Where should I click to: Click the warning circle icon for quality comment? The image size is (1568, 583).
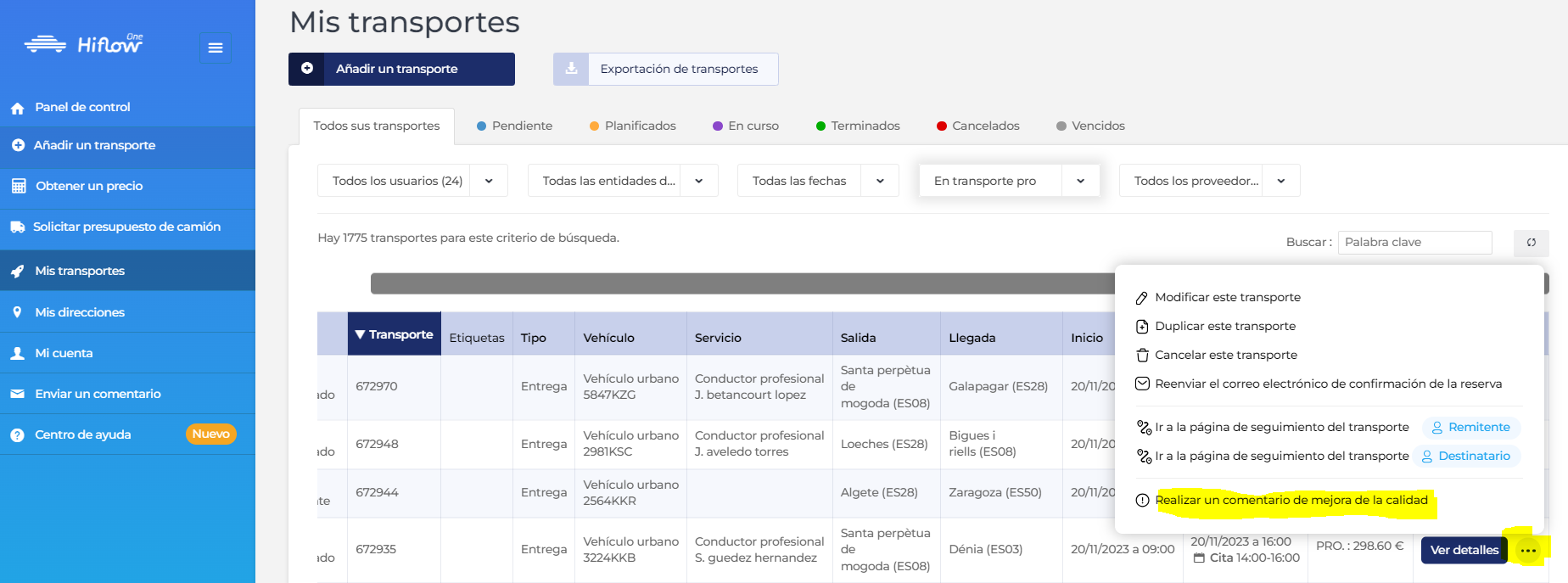point(1142,501)
